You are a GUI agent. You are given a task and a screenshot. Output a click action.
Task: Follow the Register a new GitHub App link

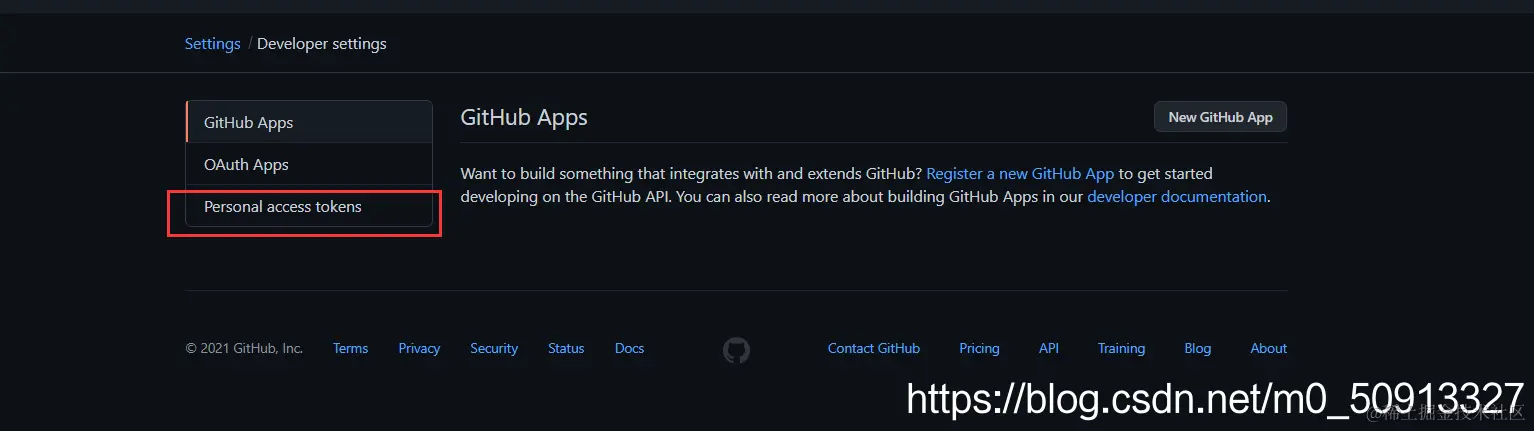1020,173
